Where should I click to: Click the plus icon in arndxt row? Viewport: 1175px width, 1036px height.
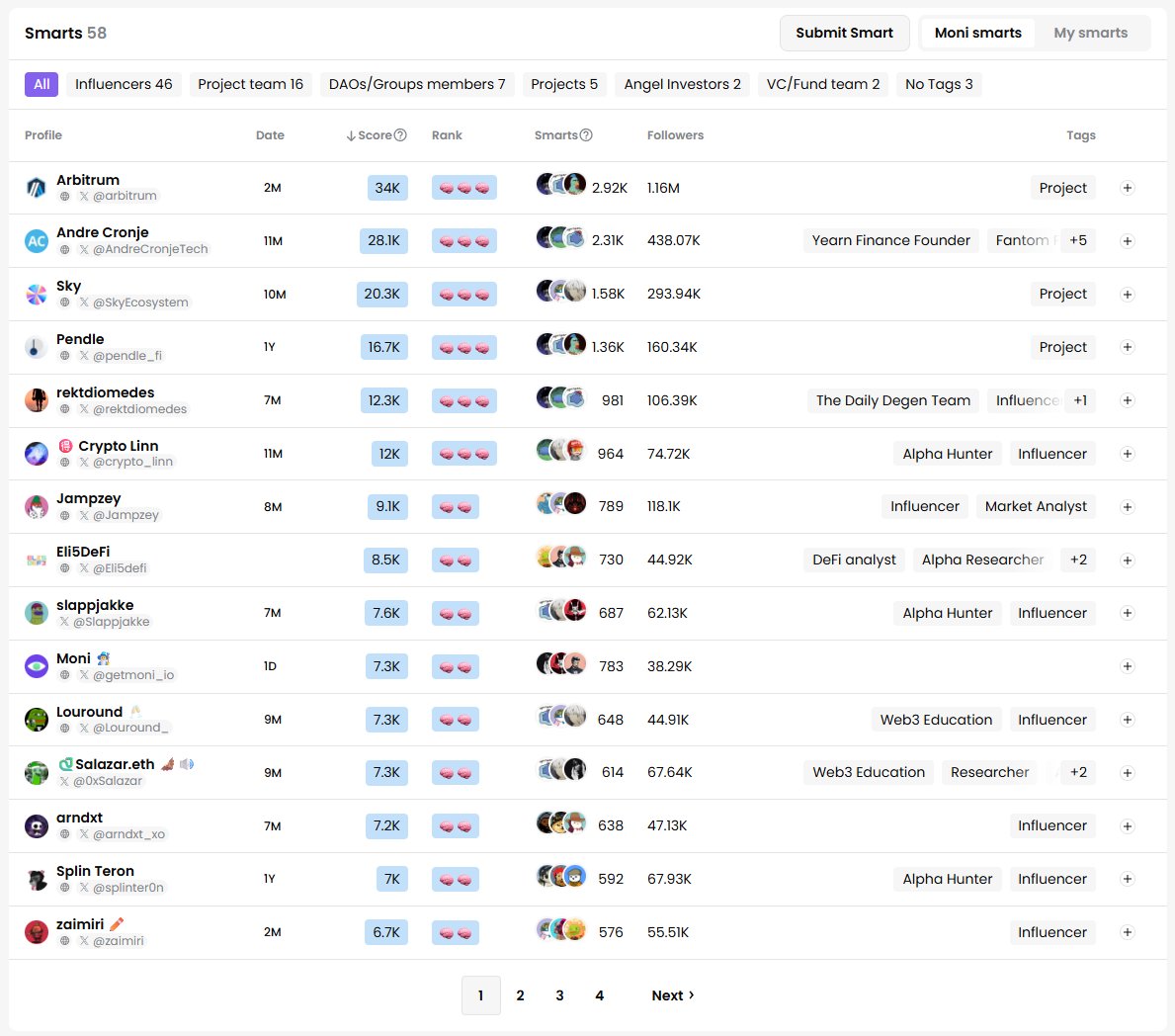[x=1127, y=826]
